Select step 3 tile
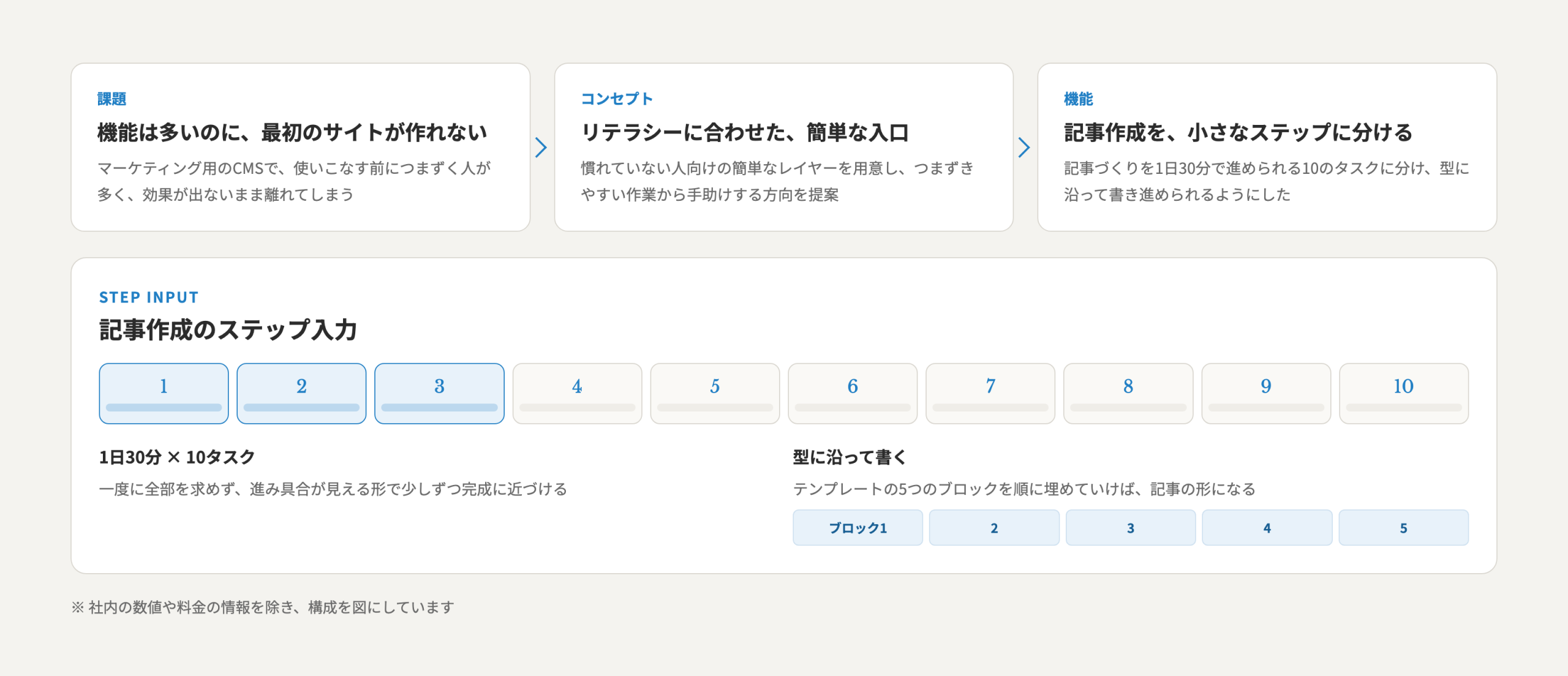 (439, 394)
